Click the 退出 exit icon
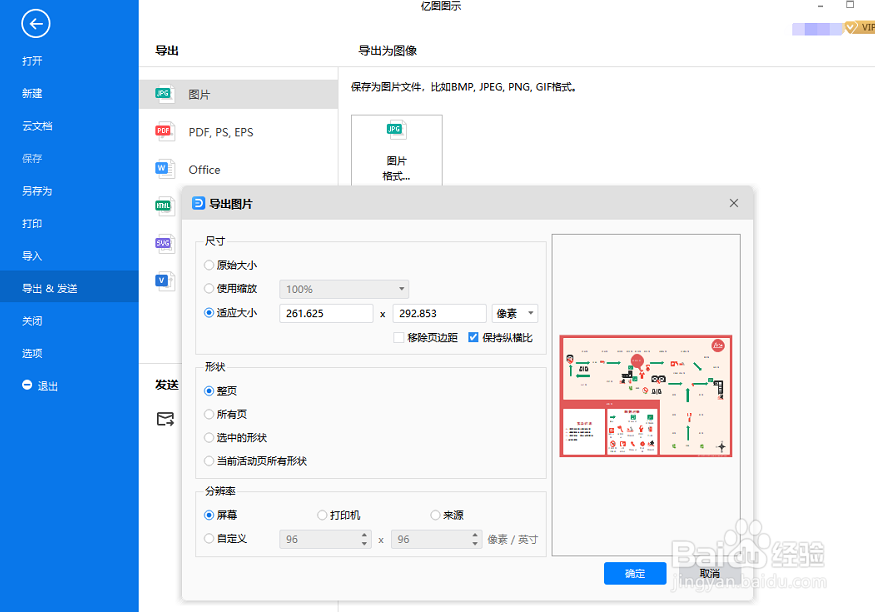The width and height of the screenshot is (875, 612). tap(27, 385)
